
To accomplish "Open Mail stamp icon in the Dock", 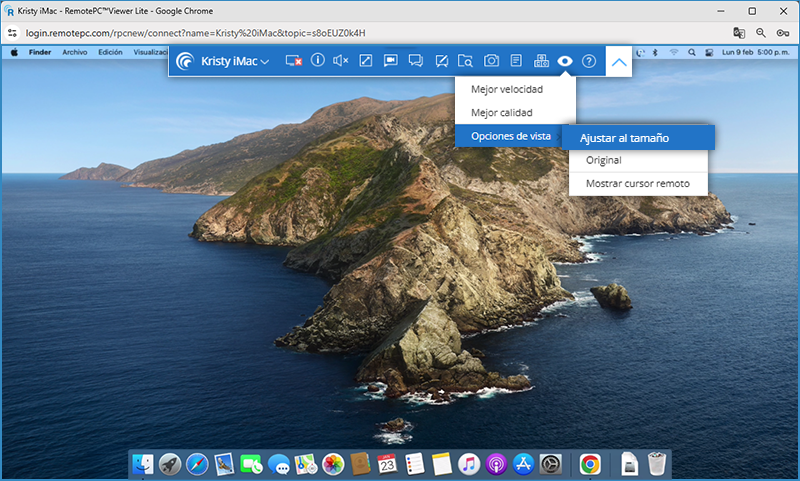I will point(224,464).
